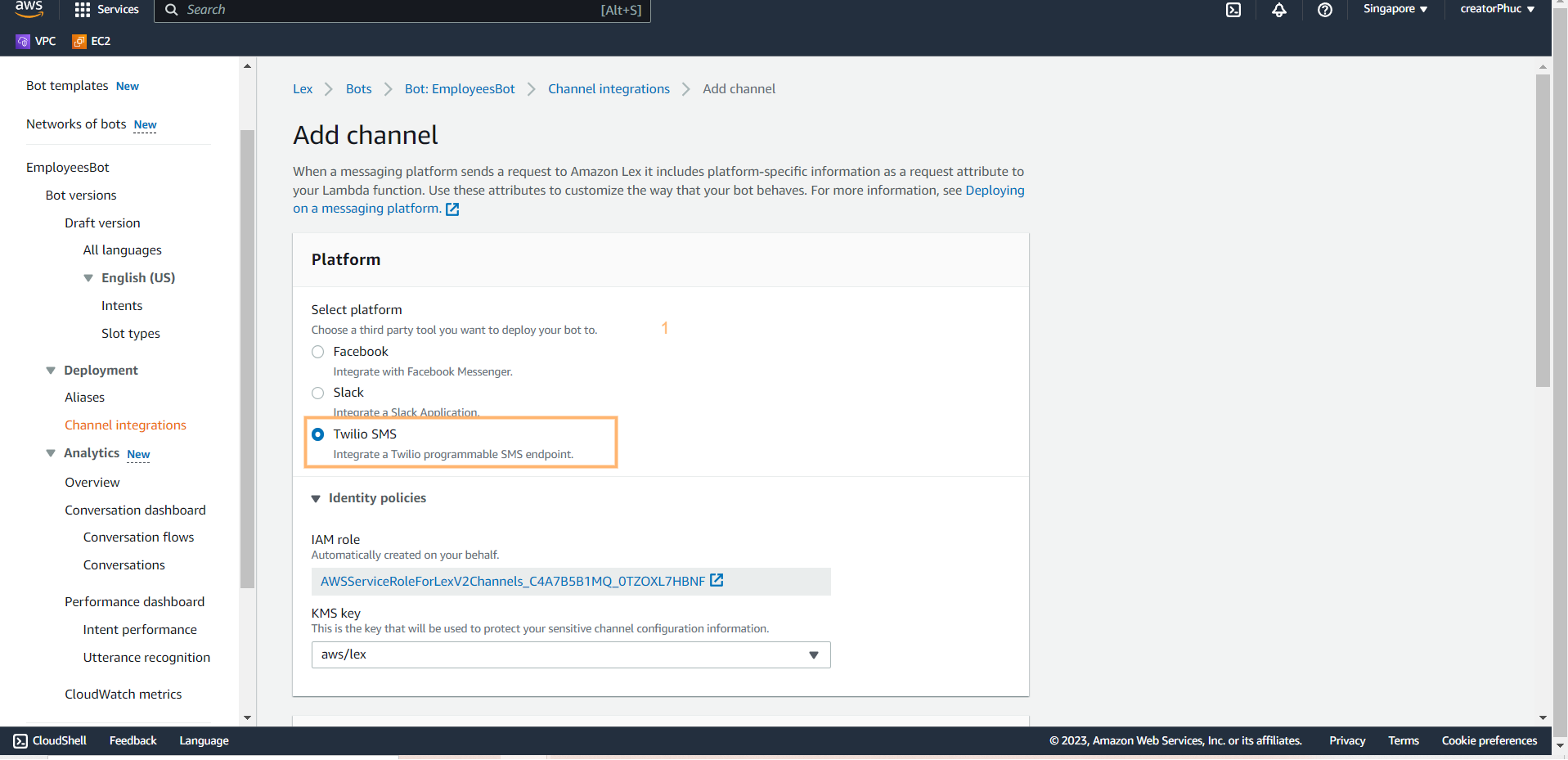Viewport: 1568px width, 760px height.
Task: Select the Twilio SMS radio button
Action: point(318,434)
